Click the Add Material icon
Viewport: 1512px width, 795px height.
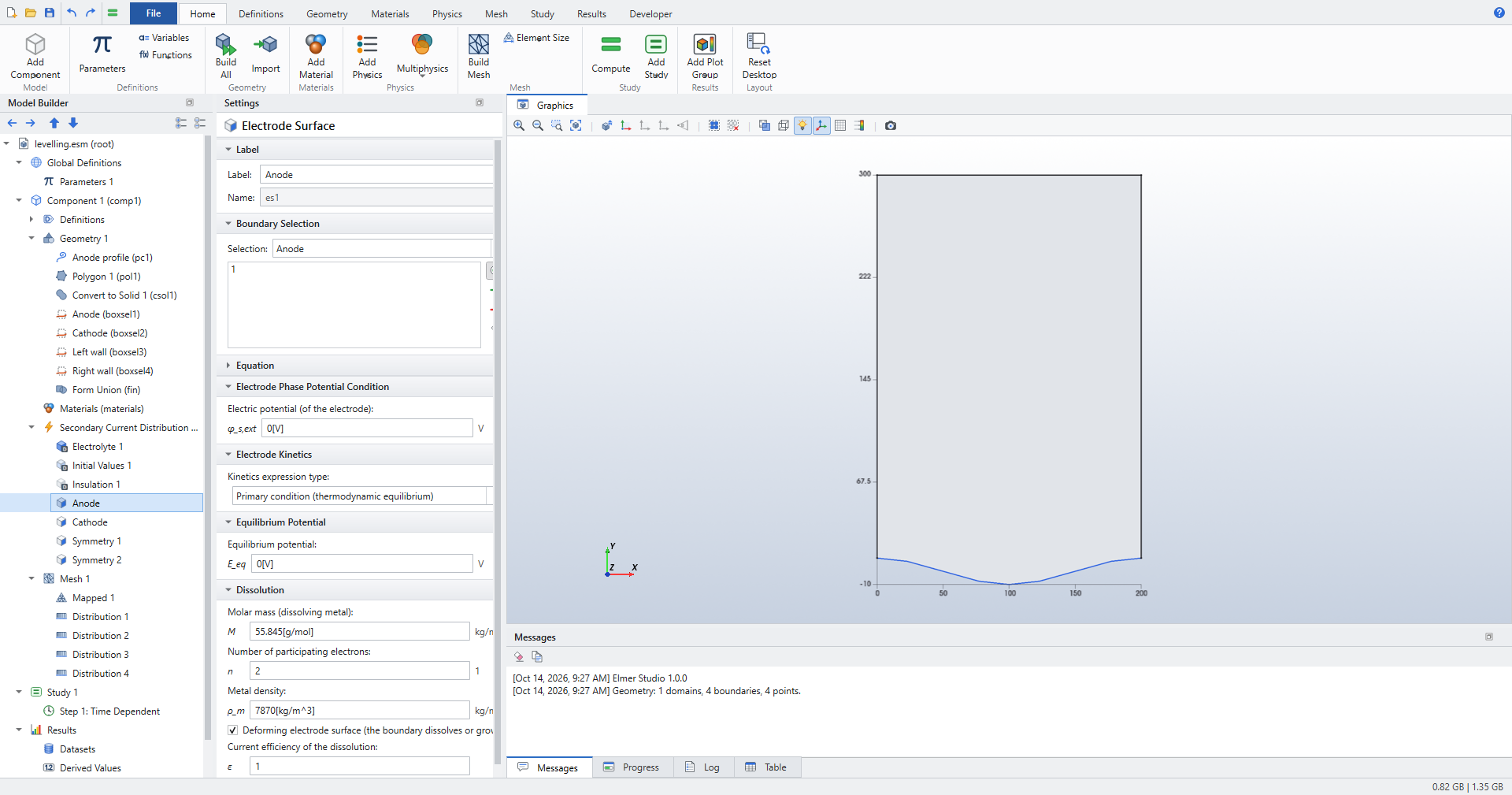[x=316, y=56]
